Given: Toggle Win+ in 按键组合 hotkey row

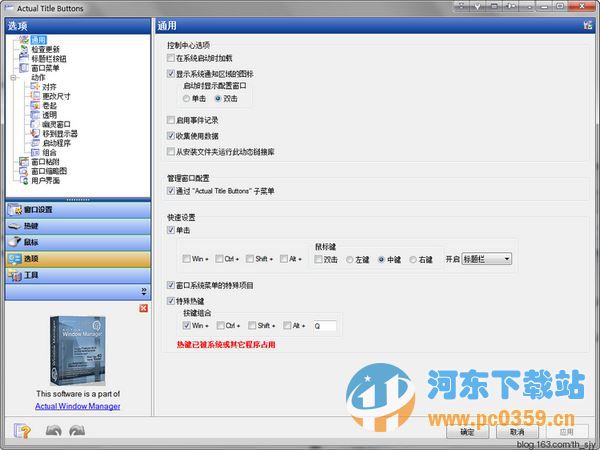Looking at the screenshot, I should click(x=186, y=325).
